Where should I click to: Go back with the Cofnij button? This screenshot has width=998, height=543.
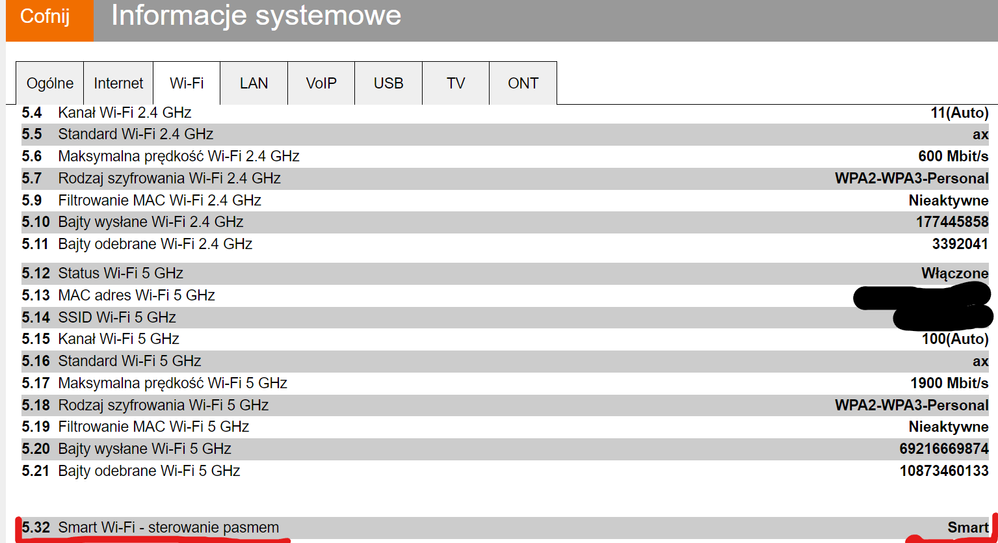(x=50, y=19)
